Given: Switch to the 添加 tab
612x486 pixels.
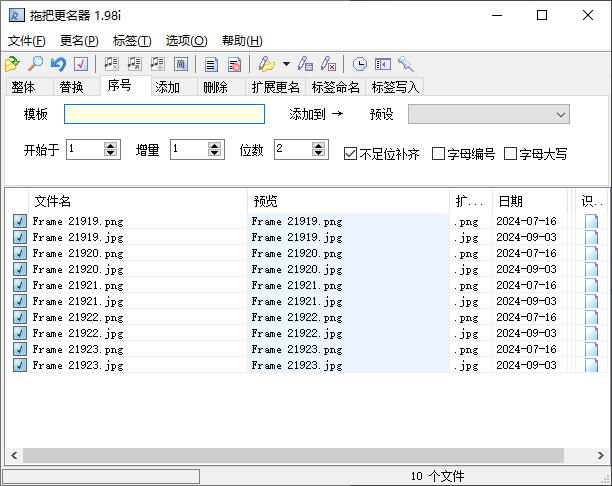Looking at the screenshot, I should 174,87.
